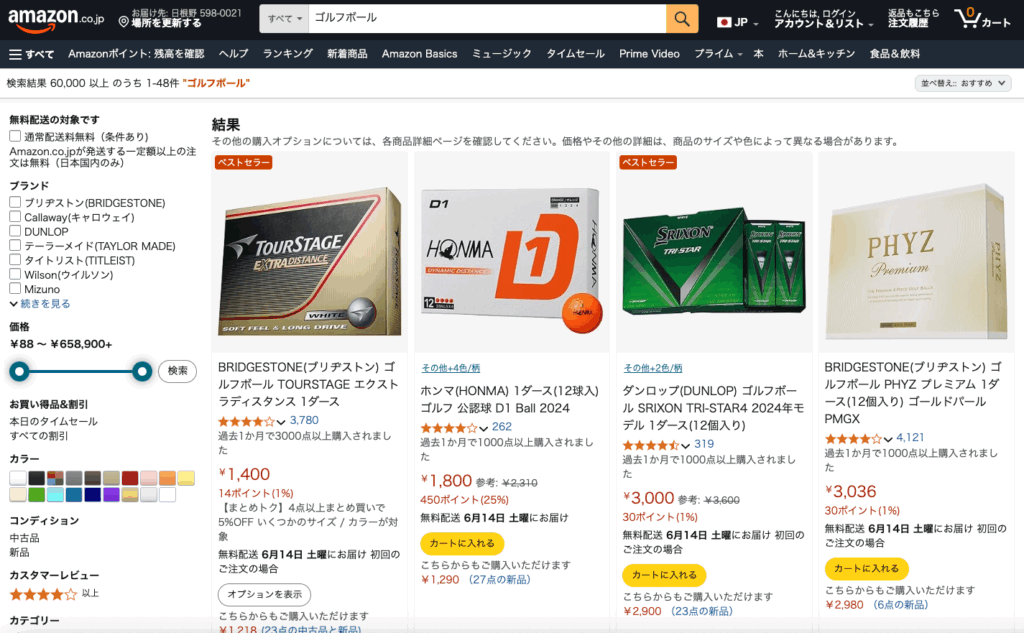Open star rating of SRIXON TRI-STAR4
The width and height of the screenshot is (1024, 633).
point(656,445)
